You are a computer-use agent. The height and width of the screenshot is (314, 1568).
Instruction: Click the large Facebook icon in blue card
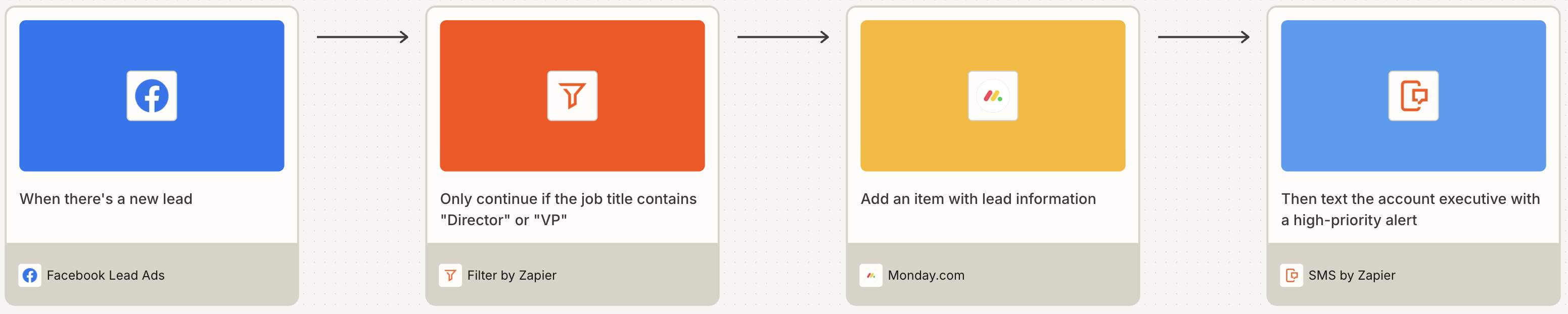click(152, 96)
